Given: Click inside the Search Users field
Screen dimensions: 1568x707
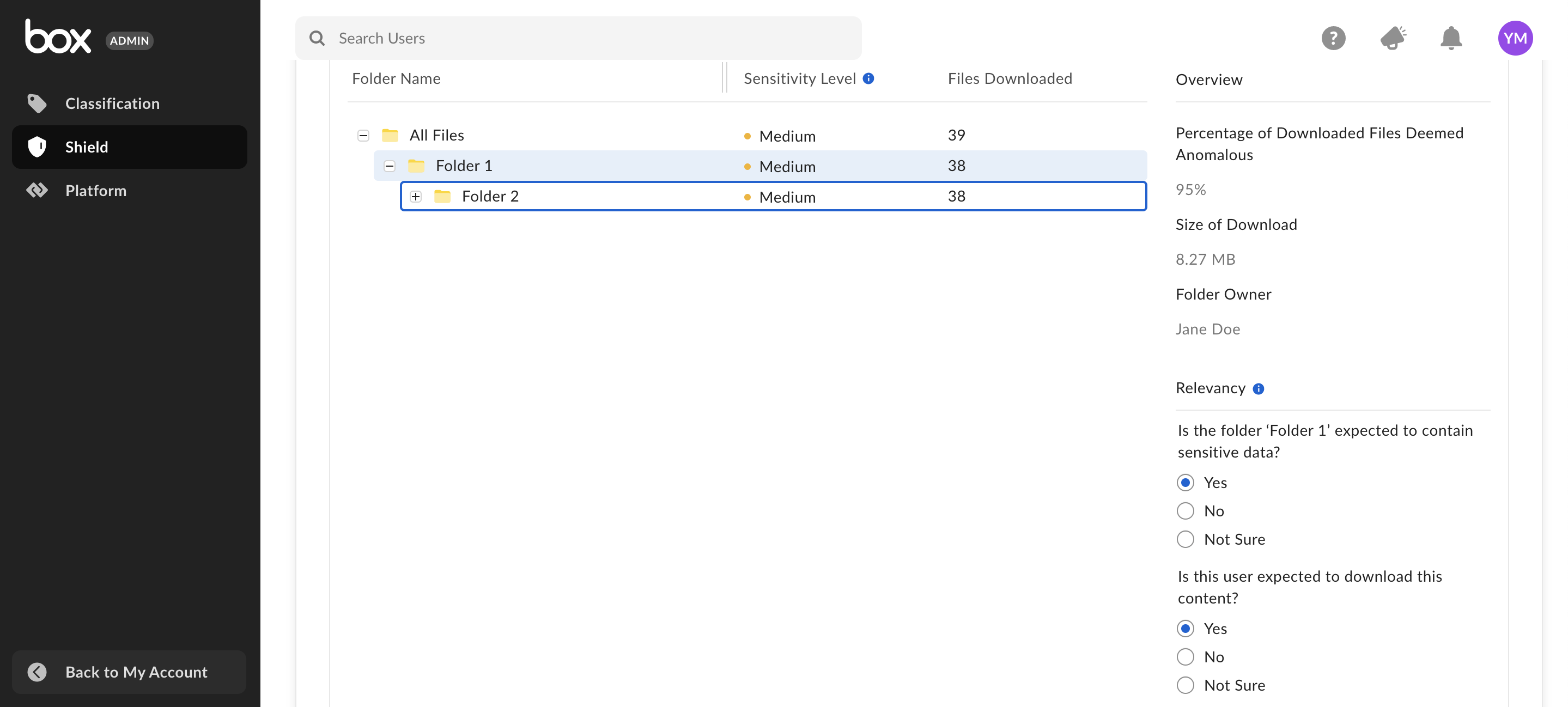Looking at the screenshot, I should tap(578, 38).
